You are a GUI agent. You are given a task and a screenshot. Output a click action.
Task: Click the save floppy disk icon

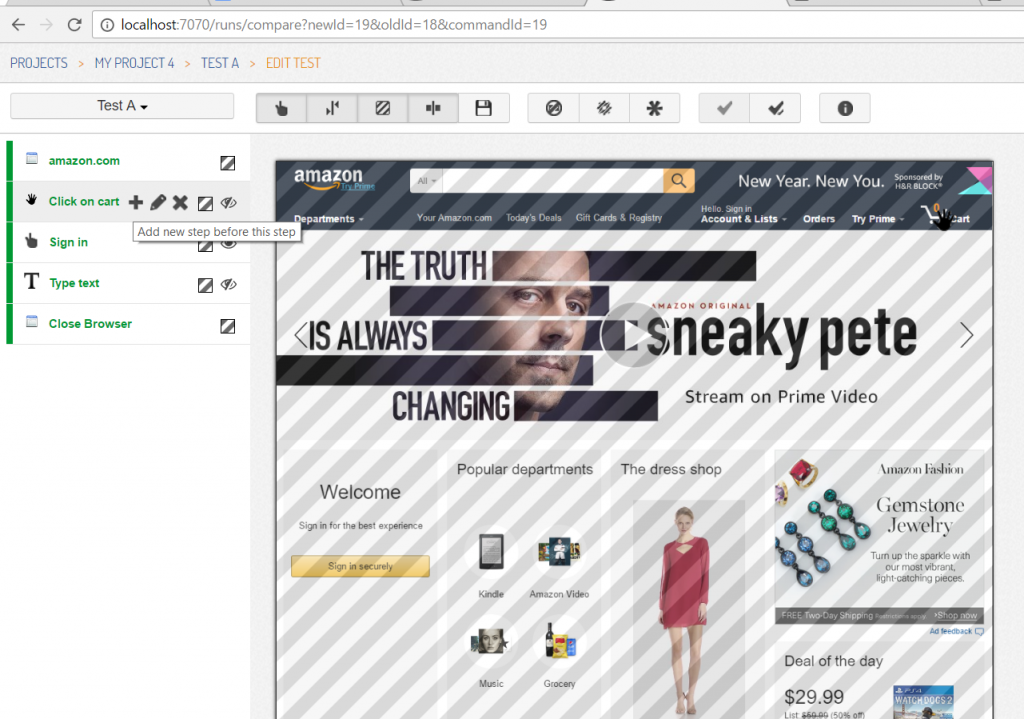pos(484,108)
